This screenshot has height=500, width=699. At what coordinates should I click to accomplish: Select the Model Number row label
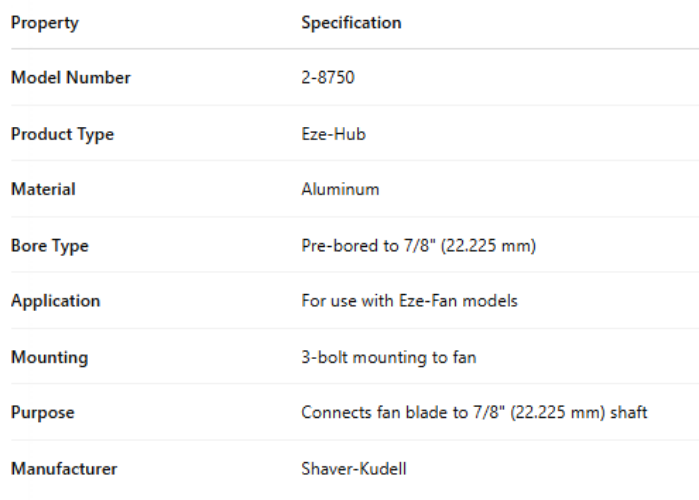coord(70,78)
